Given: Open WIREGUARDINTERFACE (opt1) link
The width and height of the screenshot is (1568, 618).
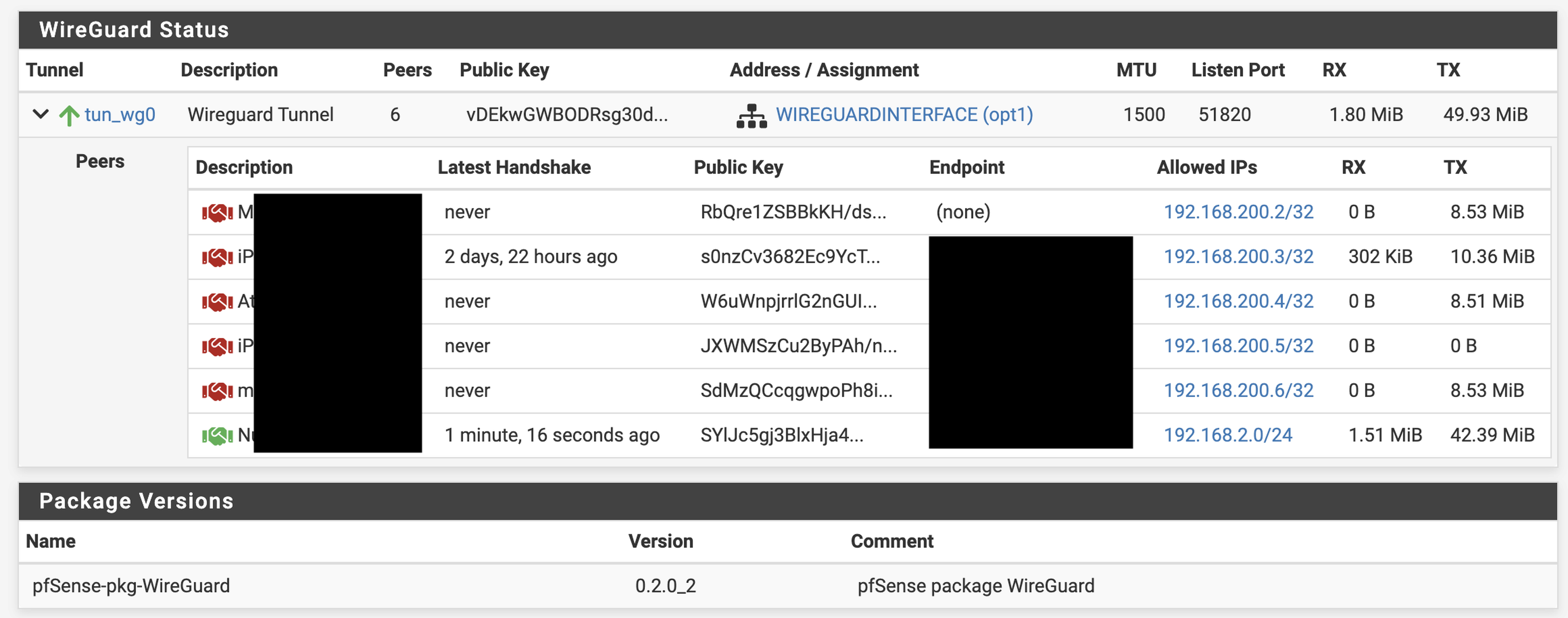Looking at the screenshot, I should tap(904, 115).
